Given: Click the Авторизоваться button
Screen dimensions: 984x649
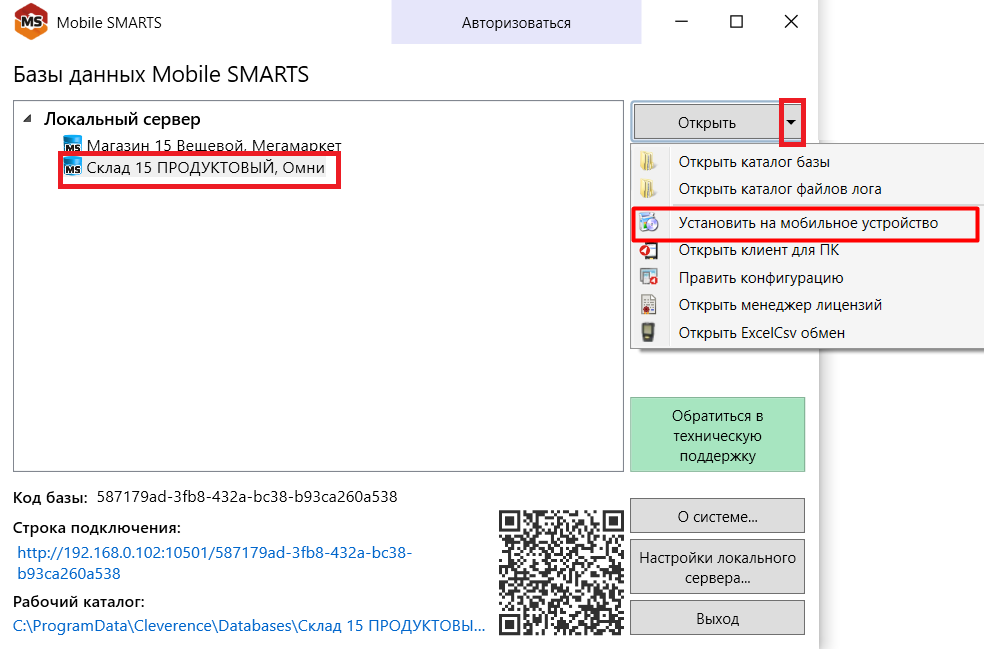Looking at the screenshot, I should (516, 23).
